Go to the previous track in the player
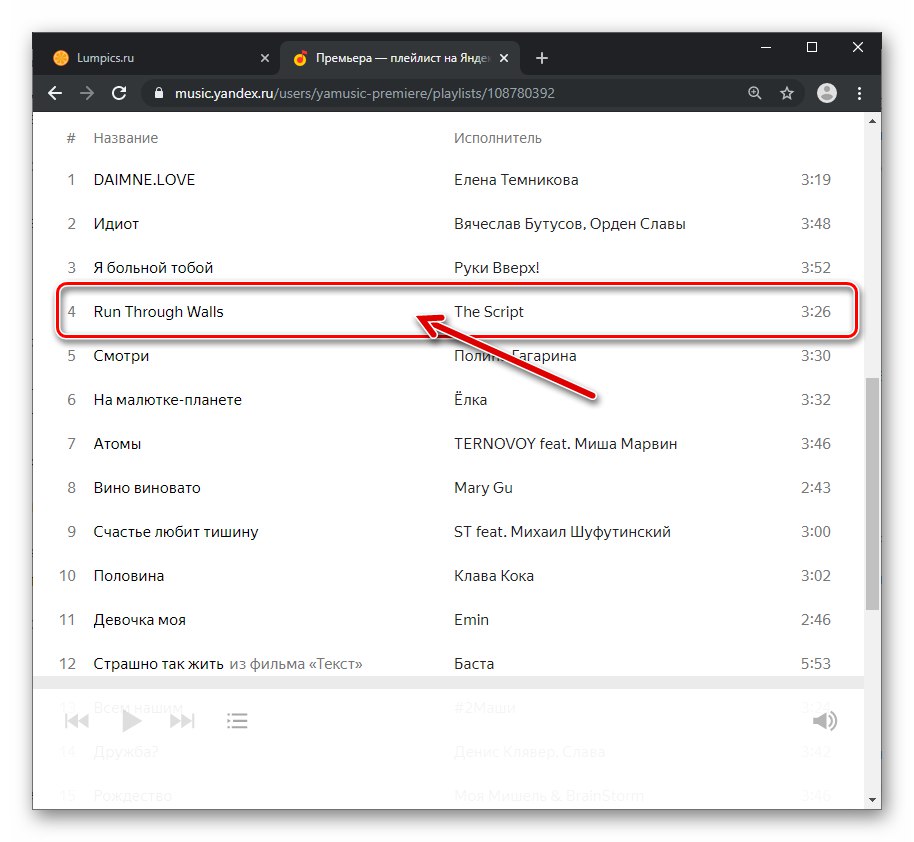914x842 pixels. 79,721
